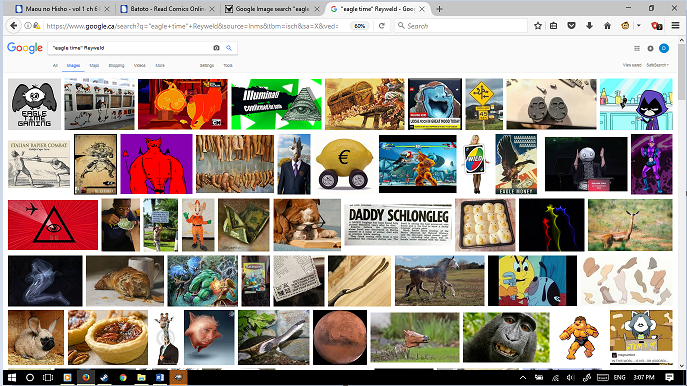Open the Settings search menu
The image size is (687, 386).
[x=207, y=65]
